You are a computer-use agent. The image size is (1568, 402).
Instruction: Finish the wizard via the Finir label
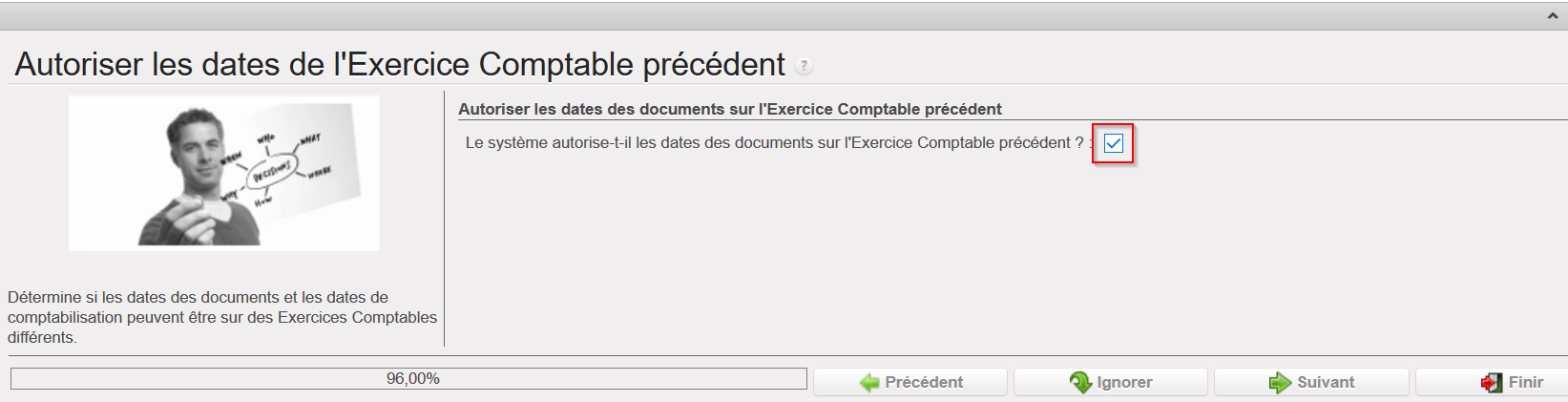click(1525, 382)
